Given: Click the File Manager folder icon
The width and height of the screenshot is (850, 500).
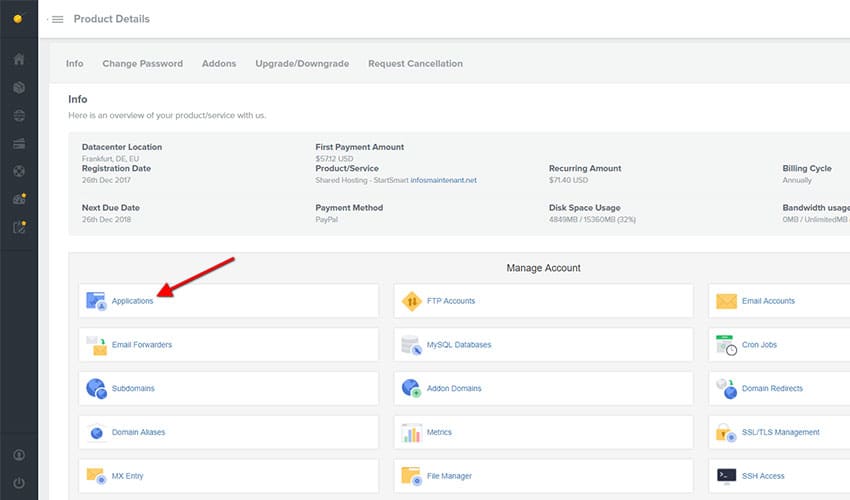Looking at the screenshot, I should click(411, 476).
